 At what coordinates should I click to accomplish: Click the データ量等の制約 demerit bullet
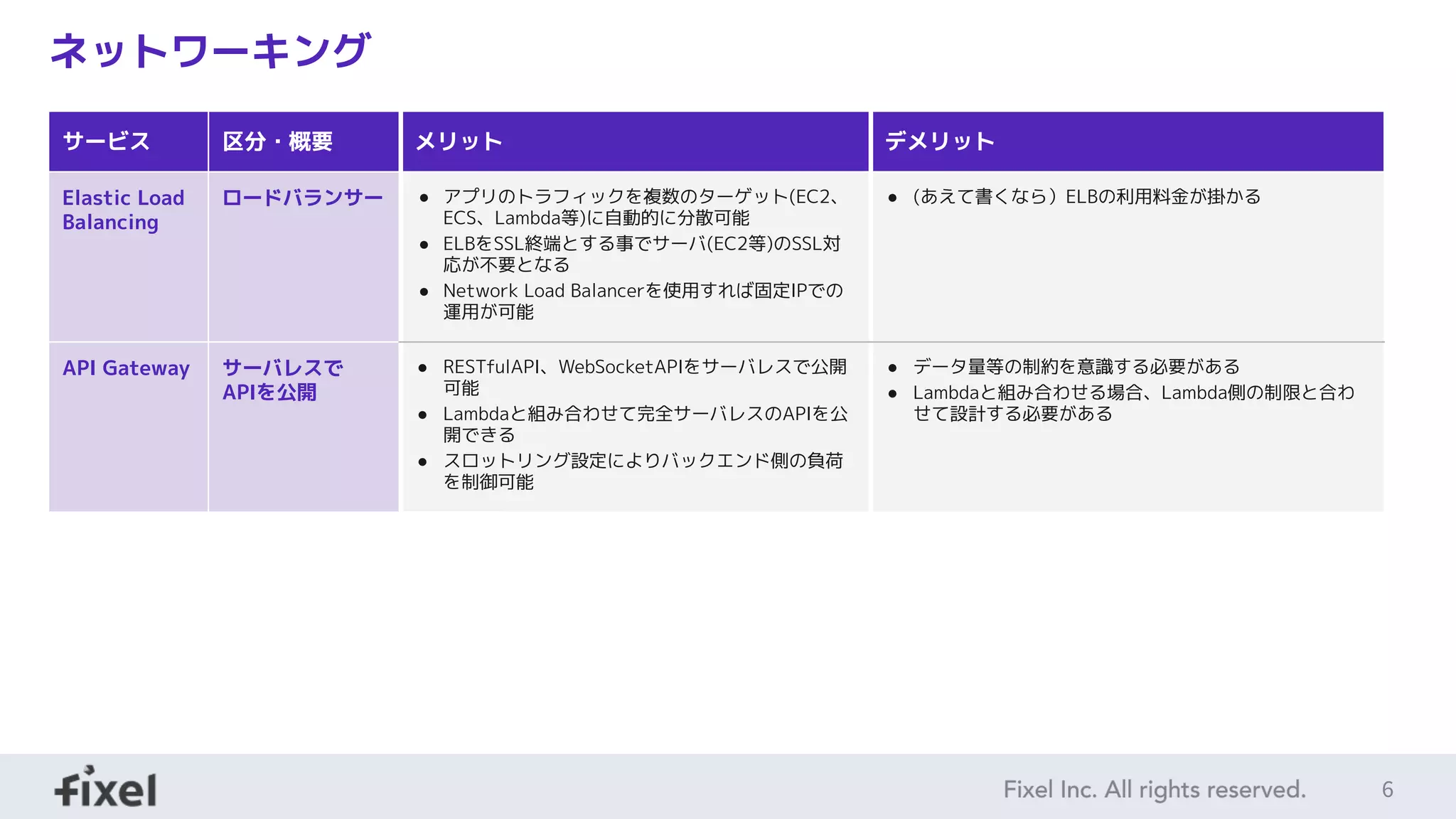point(1076,367)
